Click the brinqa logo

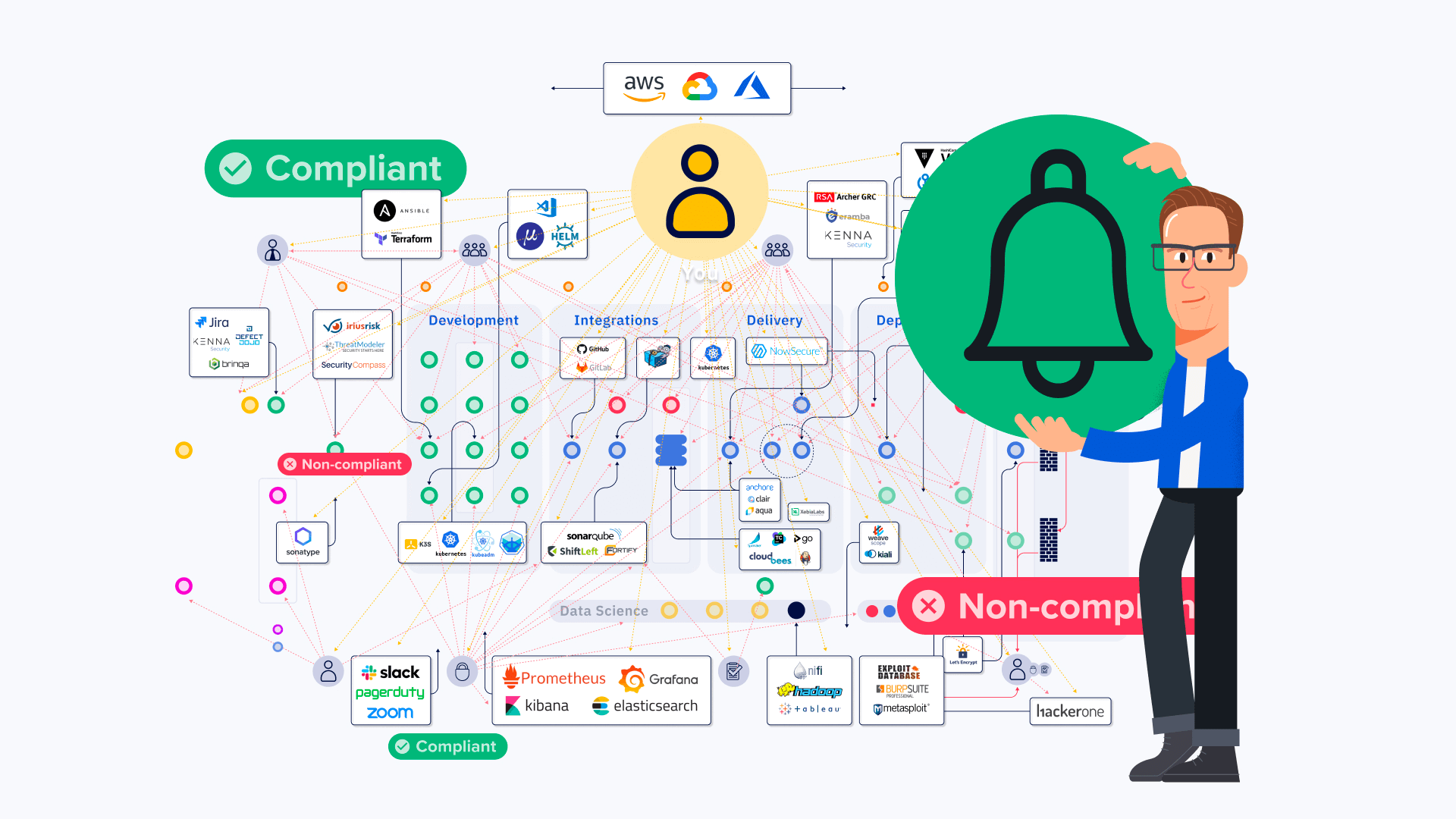229,364
